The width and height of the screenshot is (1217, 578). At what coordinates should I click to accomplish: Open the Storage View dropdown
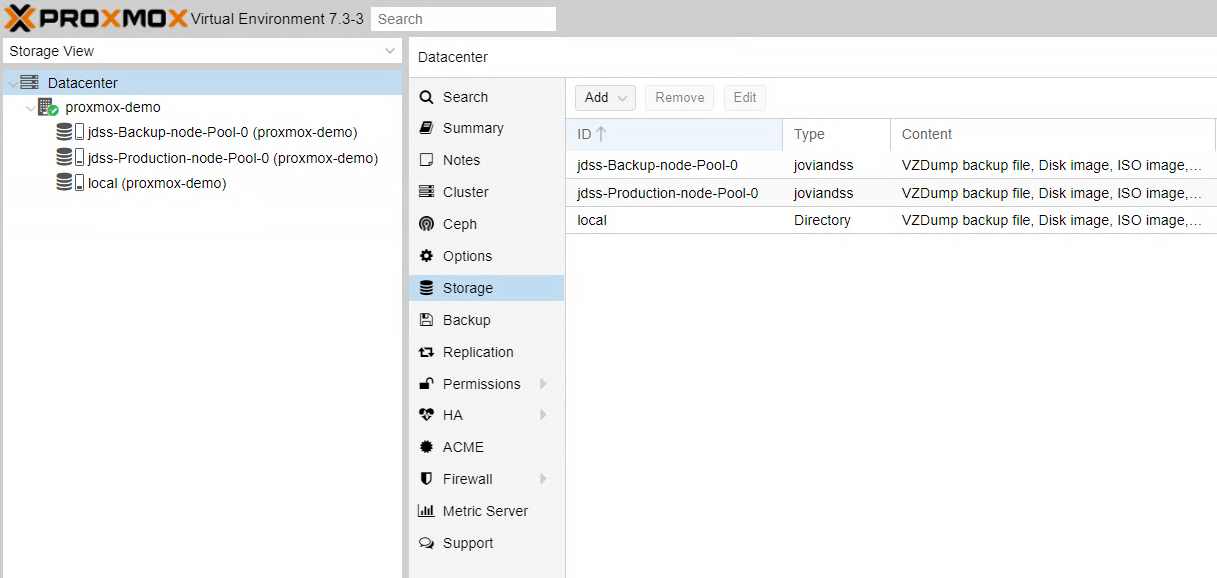point(390,51)
